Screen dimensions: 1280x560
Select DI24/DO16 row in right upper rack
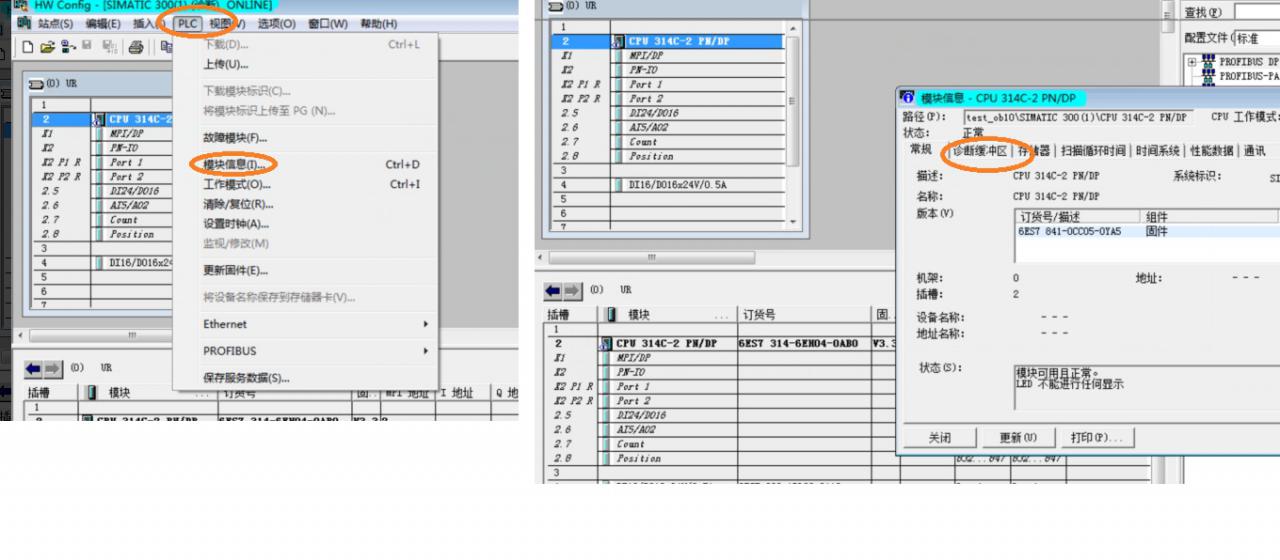pyautogui.click(x=667, y=113)
